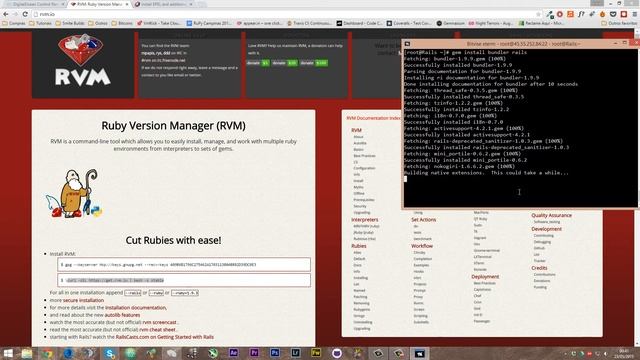Open the Outros favoritos bookmarks folder
The image size is (640, 360).
click(619, 23)
